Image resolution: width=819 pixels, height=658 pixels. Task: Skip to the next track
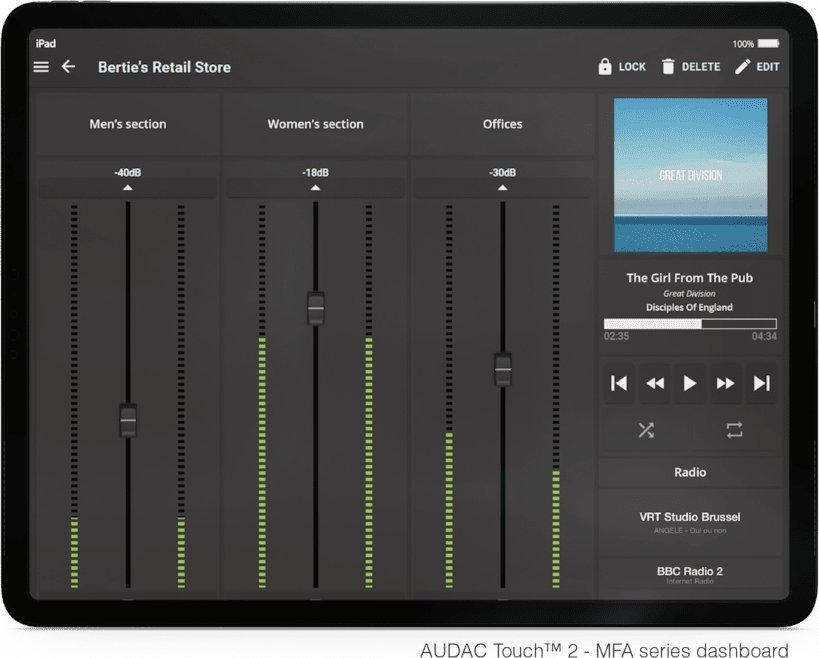click(x=762, y=383)
